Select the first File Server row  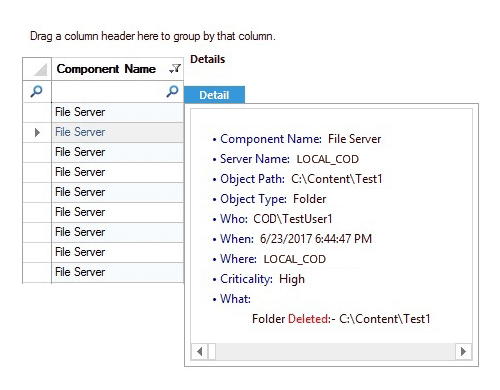tap(117, 112)
